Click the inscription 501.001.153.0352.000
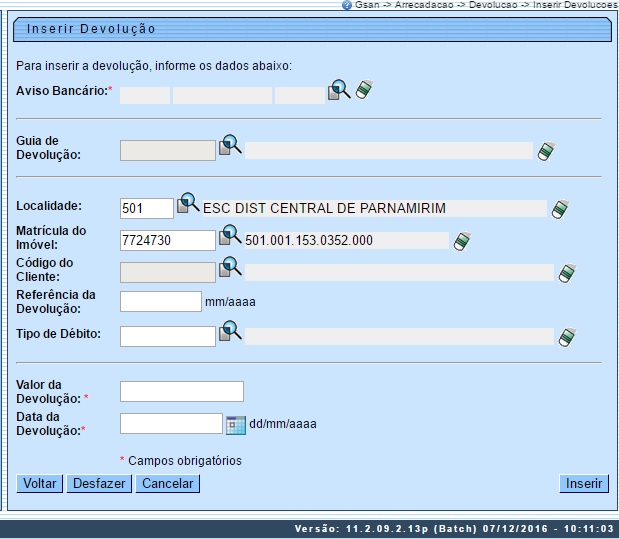This screenshot has width=619, height=539. point(309,240)
